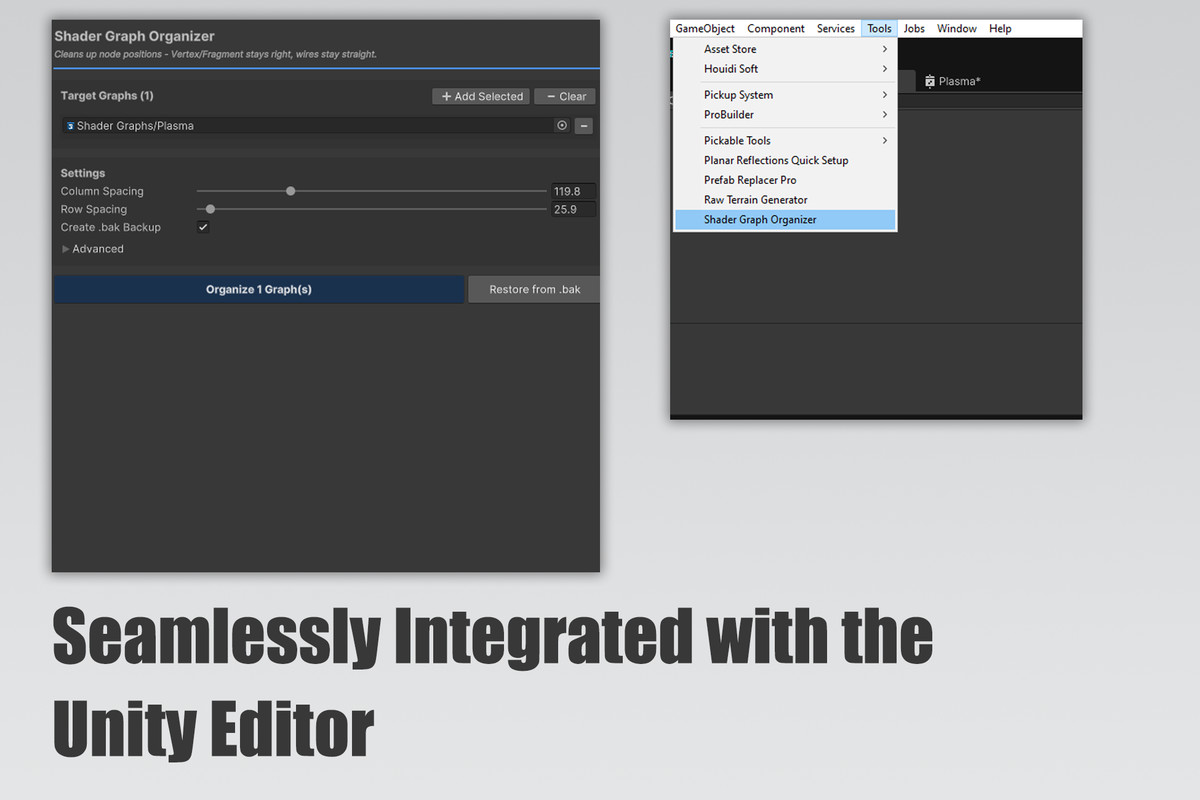Image resolution: width=1200 pixels, height=800 pixels.
Task: Click the object picker circle for Shader Graphs/Plasma
Action: tap(562, 126)
